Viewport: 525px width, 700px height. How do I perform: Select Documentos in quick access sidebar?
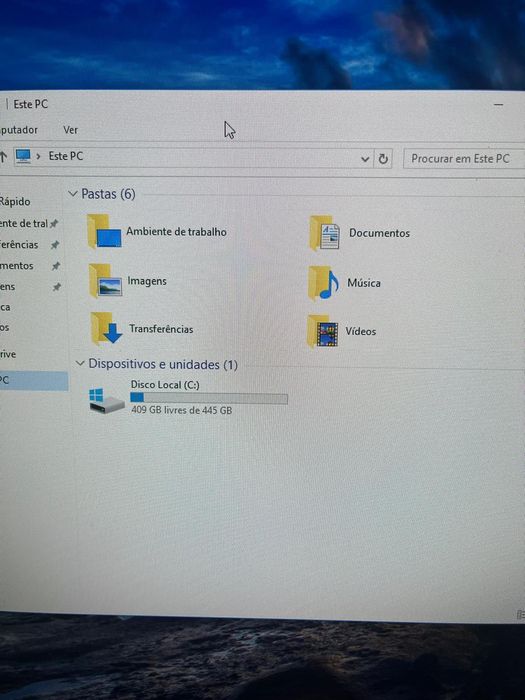coord(17,266)
